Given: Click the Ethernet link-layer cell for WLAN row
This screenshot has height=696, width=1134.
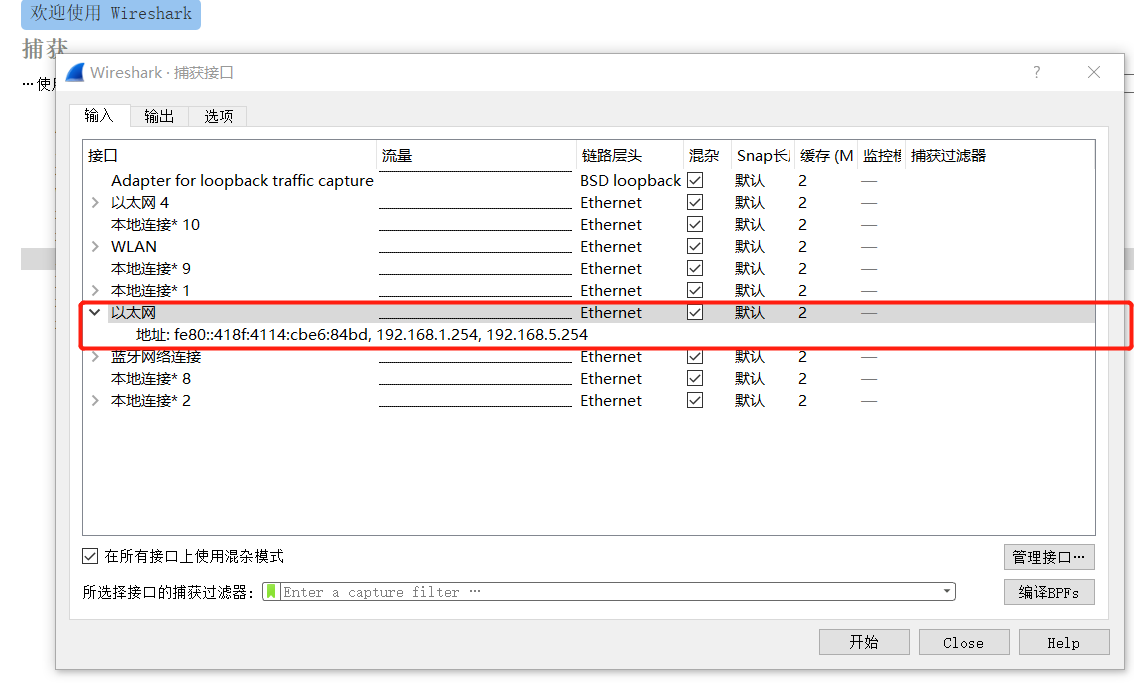Looking at the screenshot, I should click(x=610, y=247).
